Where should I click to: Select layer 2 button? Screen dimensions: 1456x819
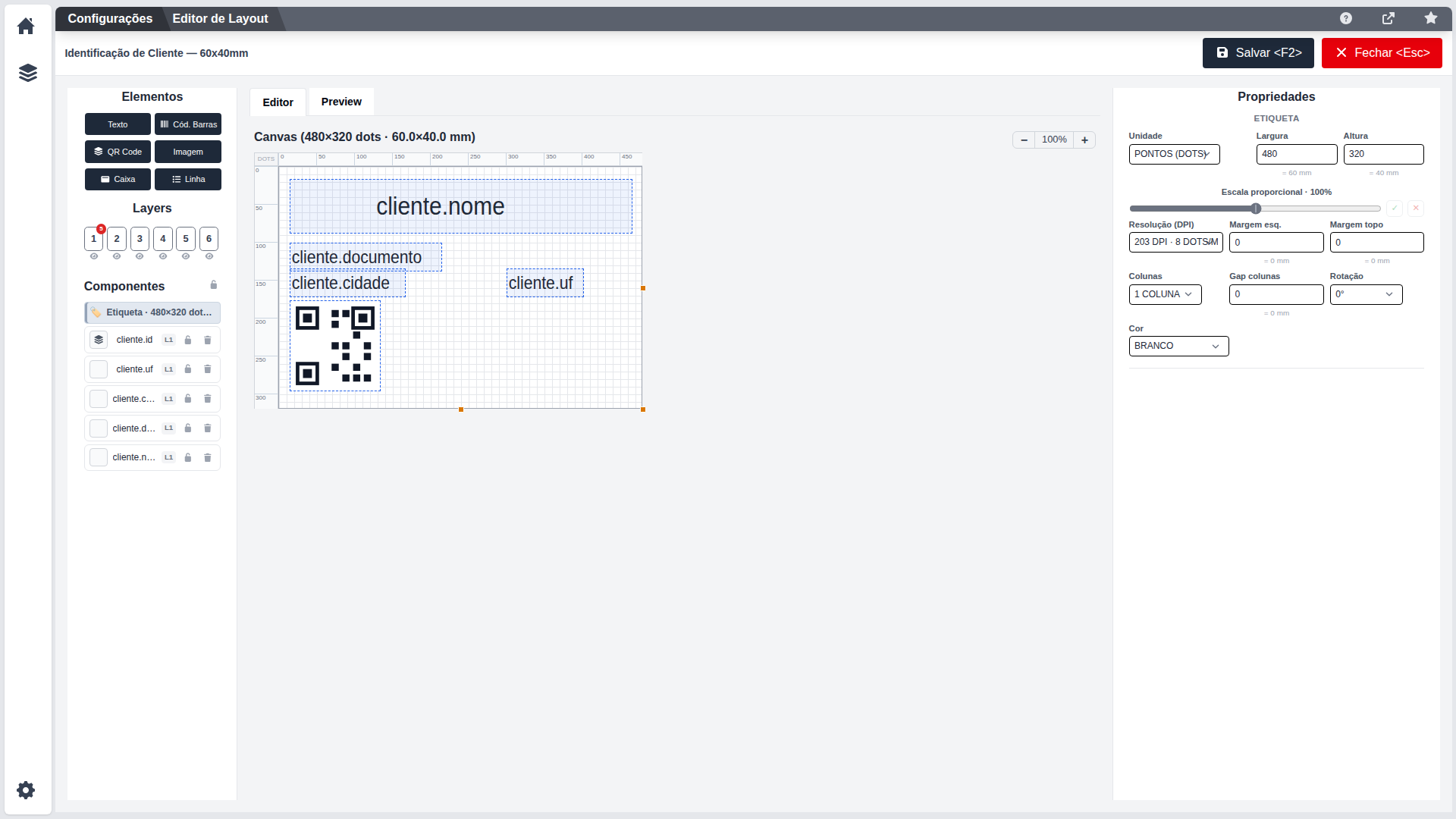click(x=117, y=239)
